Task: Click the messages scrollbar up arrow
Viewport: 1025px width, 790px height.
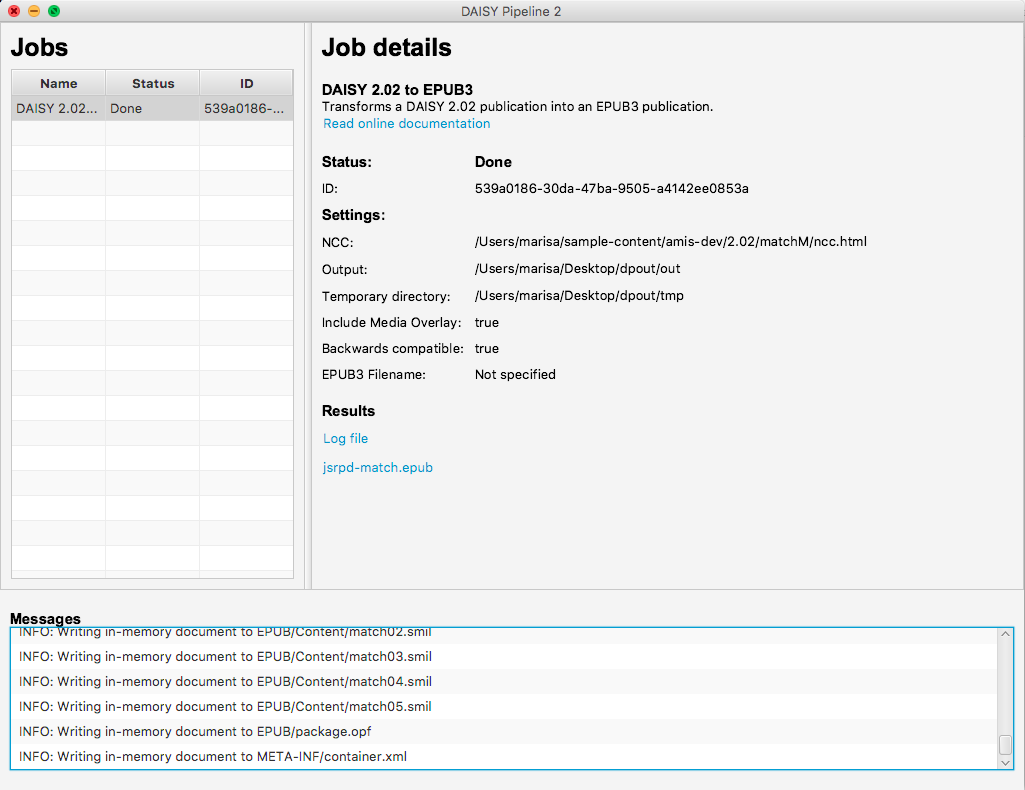Action: (1005, 634)
